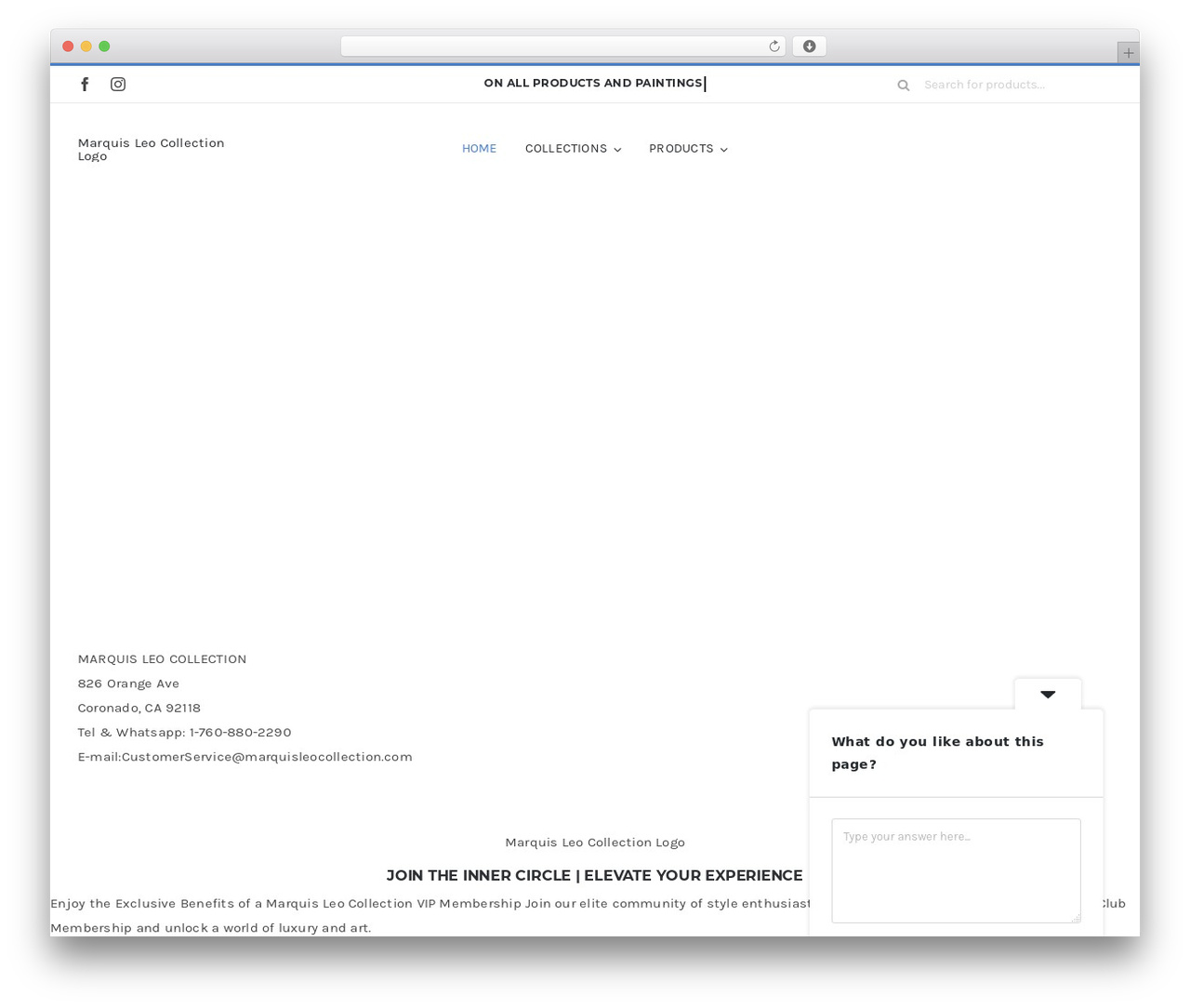Viewport: 1190px width, 1008px height.
Task: Go to the Home menu item
Action: (479, 149)
